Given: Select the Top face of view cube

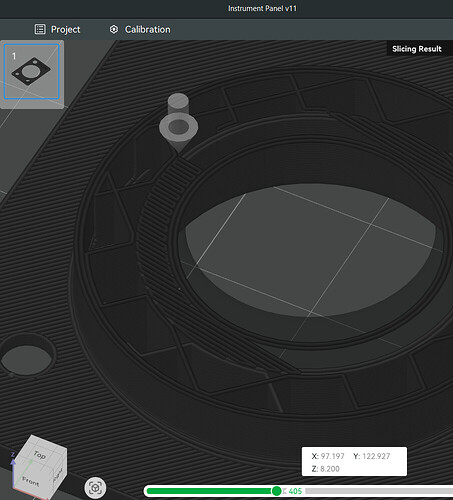Looking at the screenshot, I should (x=40, y=454).
